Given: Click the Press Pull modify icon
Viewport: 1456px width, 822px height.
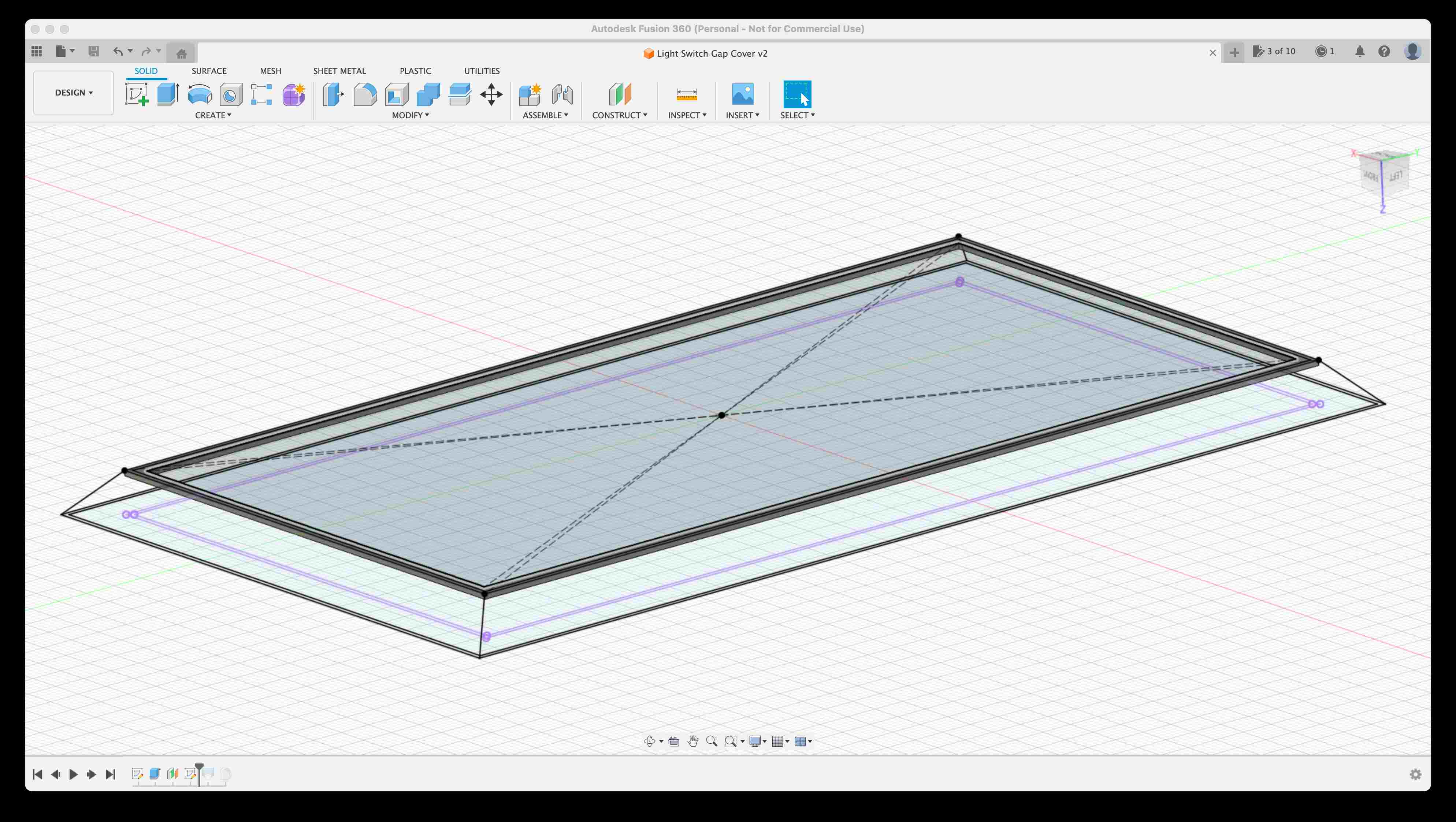Looking at the screenshot, I should (333, 94).
